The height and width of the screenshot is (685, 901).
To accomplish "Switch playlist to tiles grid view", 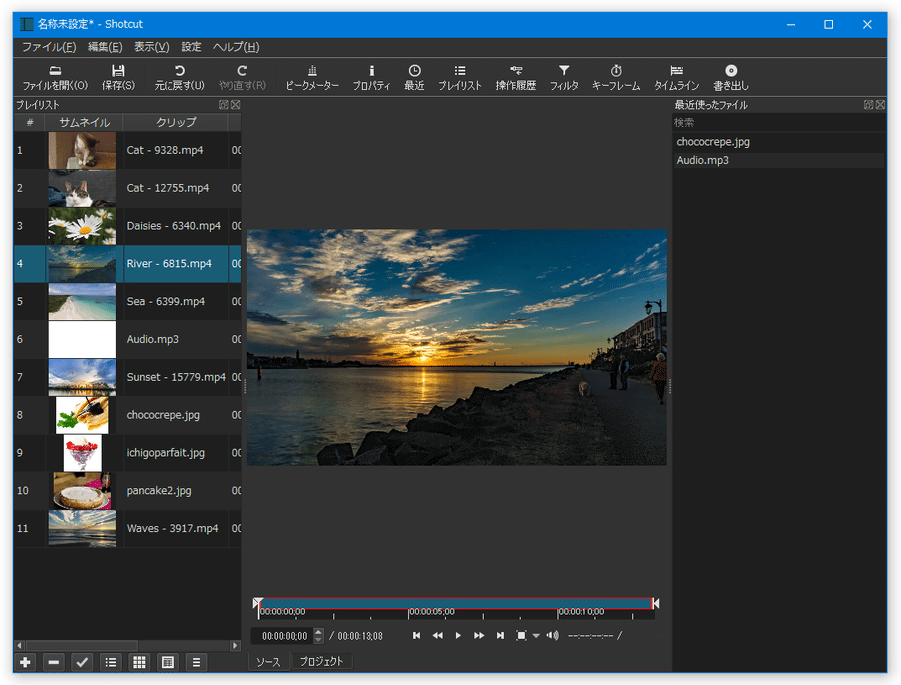I will pos(139,663).
